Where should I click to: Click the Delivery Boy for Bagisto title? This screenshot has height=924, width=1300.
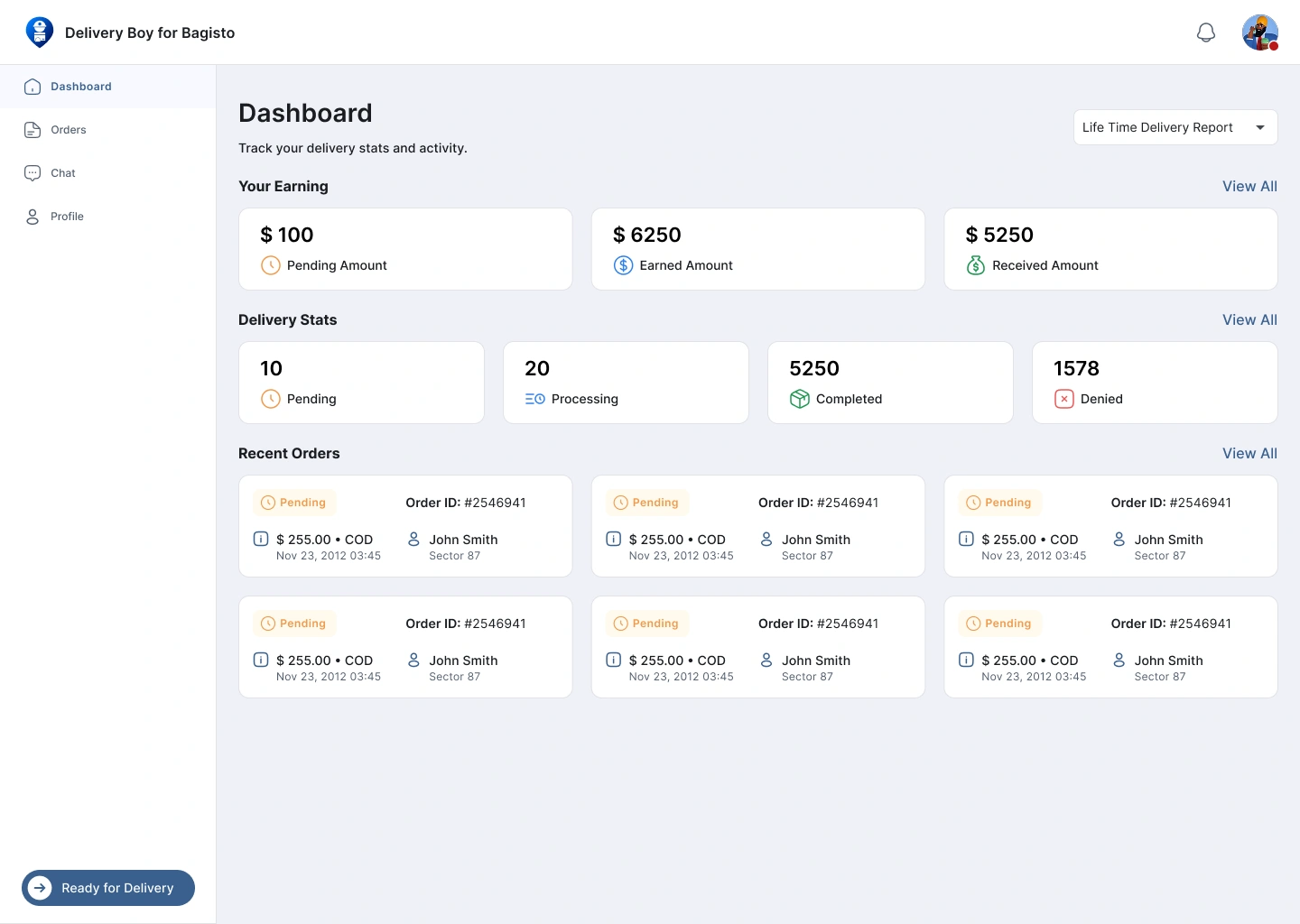[x=150, y=32]
